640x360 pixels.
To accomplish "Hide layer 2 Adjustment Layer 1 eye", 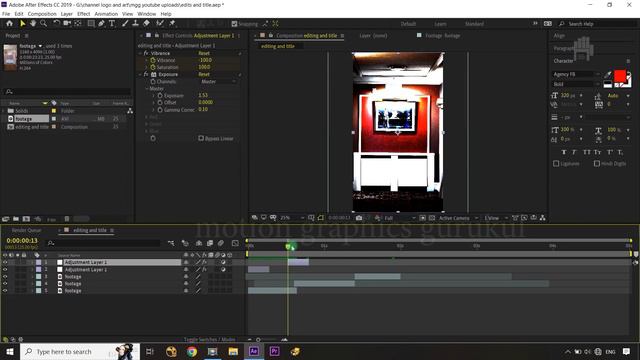I will [x=5, y=270].
